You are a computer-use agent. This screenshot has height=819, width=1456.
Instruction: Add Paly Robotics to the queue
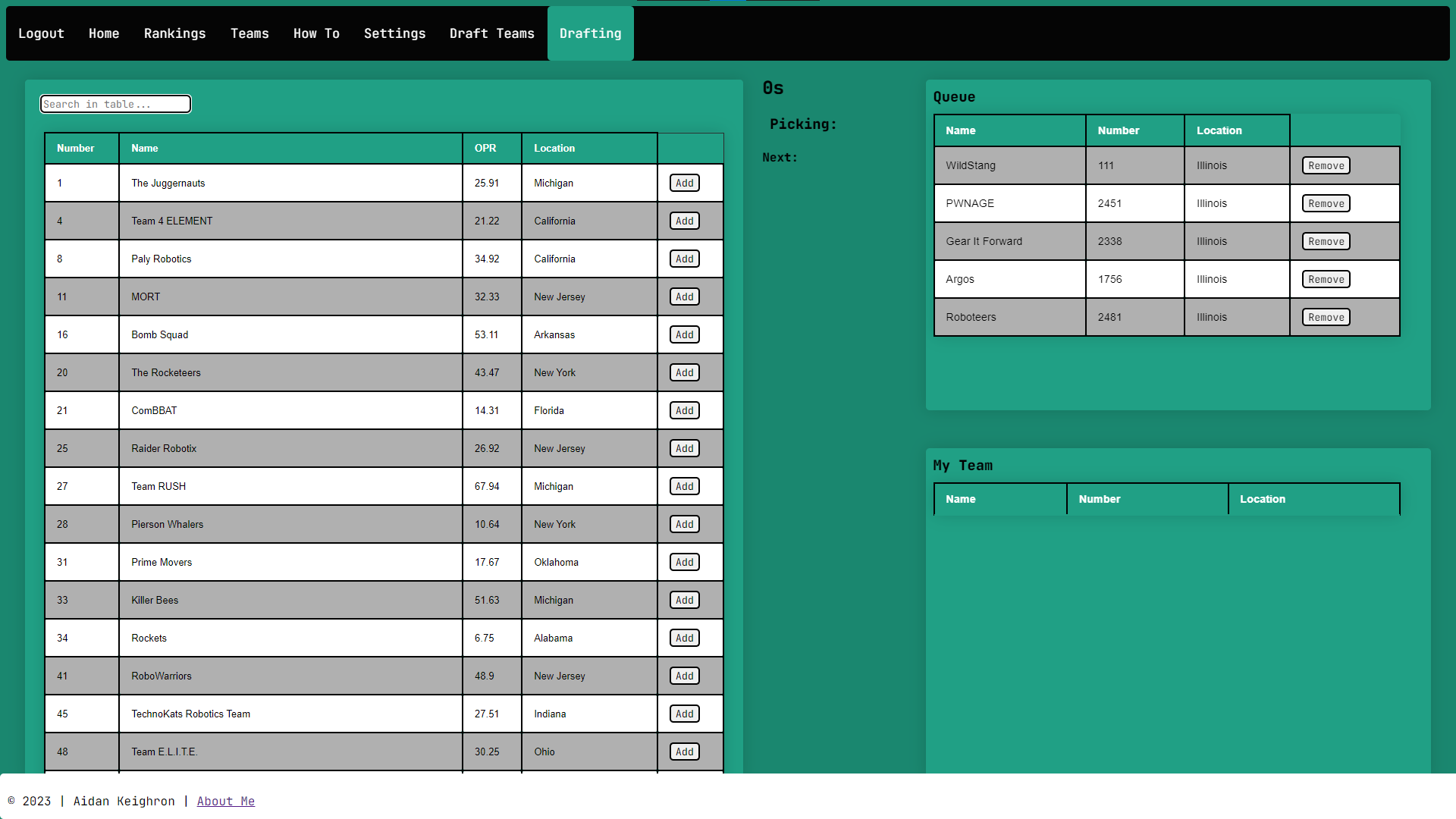coord(685,259)
